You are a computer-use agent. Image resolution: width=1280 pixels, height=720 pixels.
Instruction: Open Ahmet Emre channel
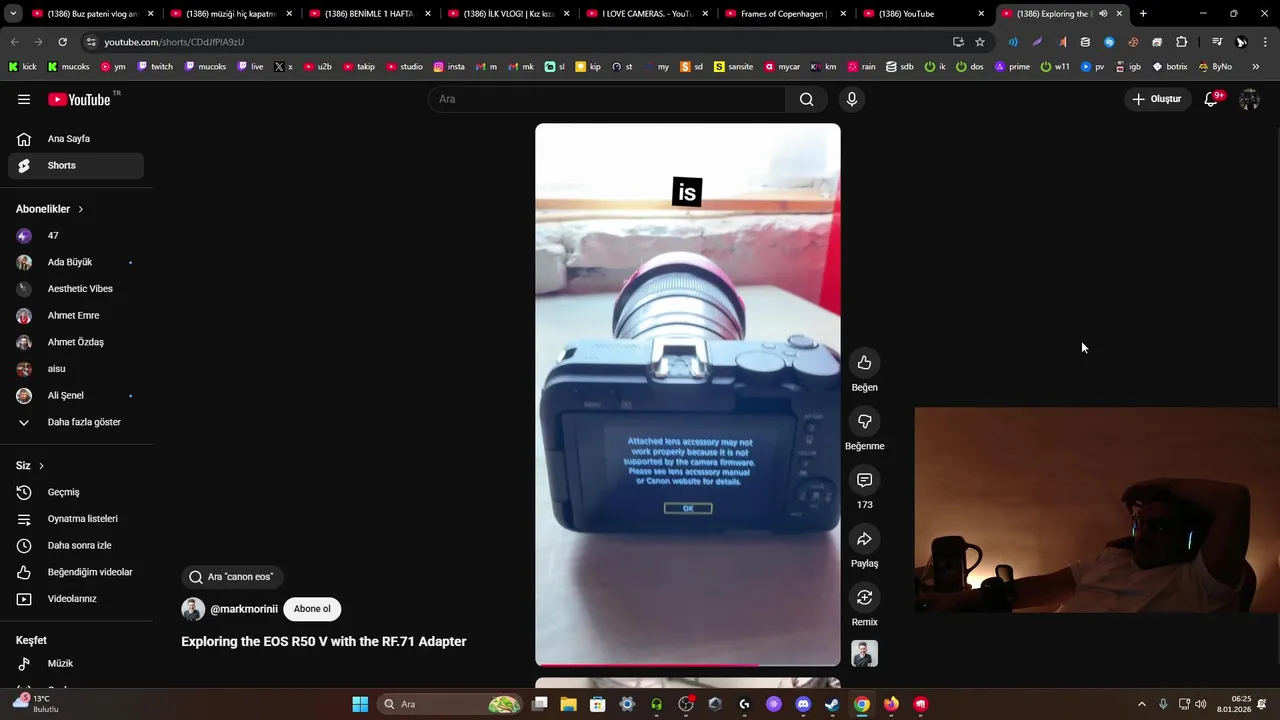pyautogui.click(x=76, y=316)
